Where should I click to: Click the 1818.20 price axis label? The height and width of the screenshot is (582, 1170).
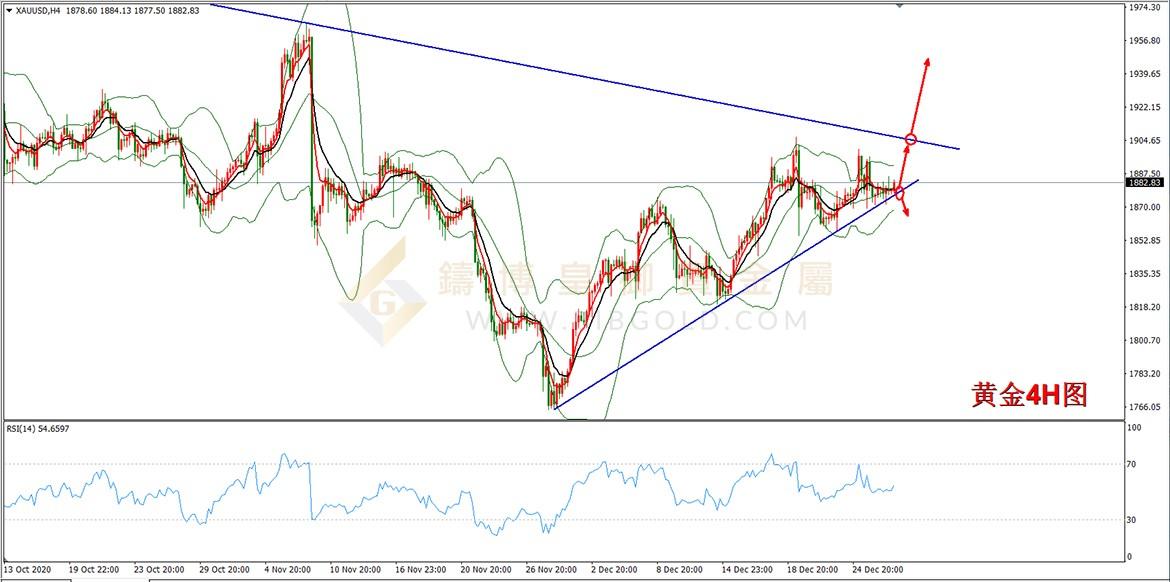(x=1145, y=307)
